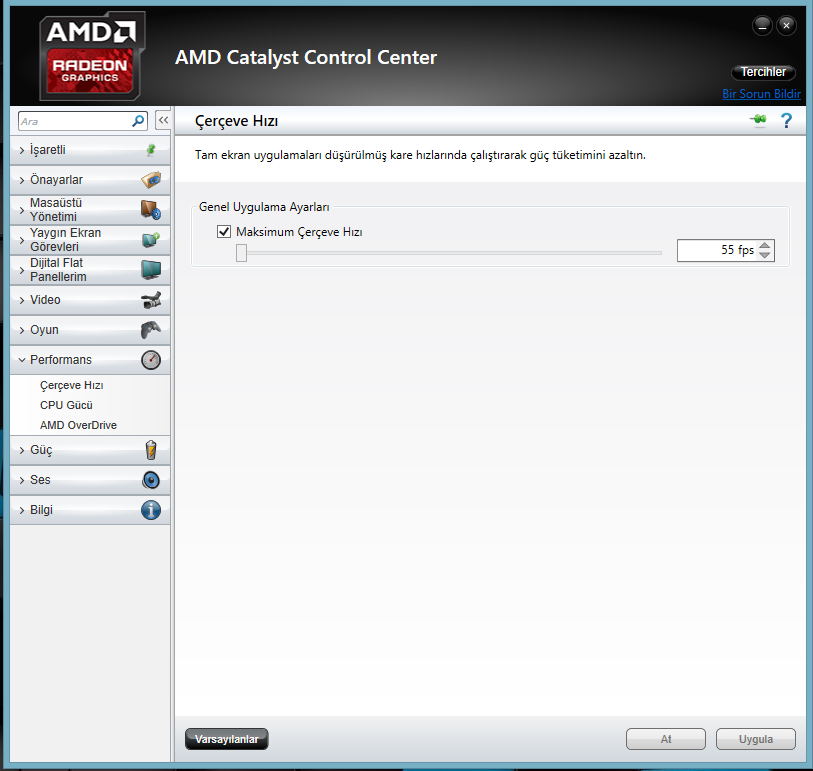Expand the İşaretli section

(x=90, y=150)
